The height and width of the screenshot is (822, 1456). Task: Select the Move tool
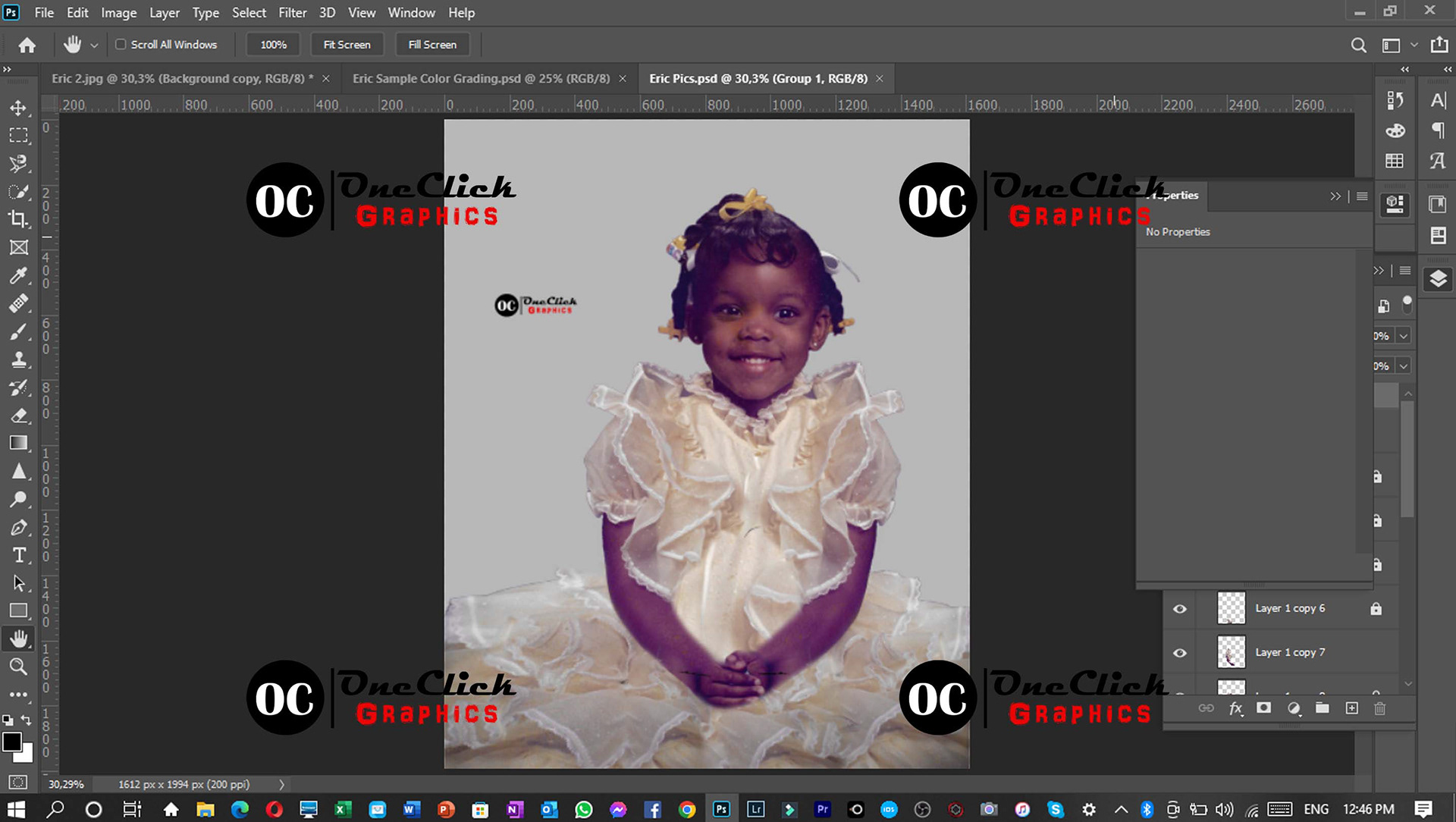(18, 108)
